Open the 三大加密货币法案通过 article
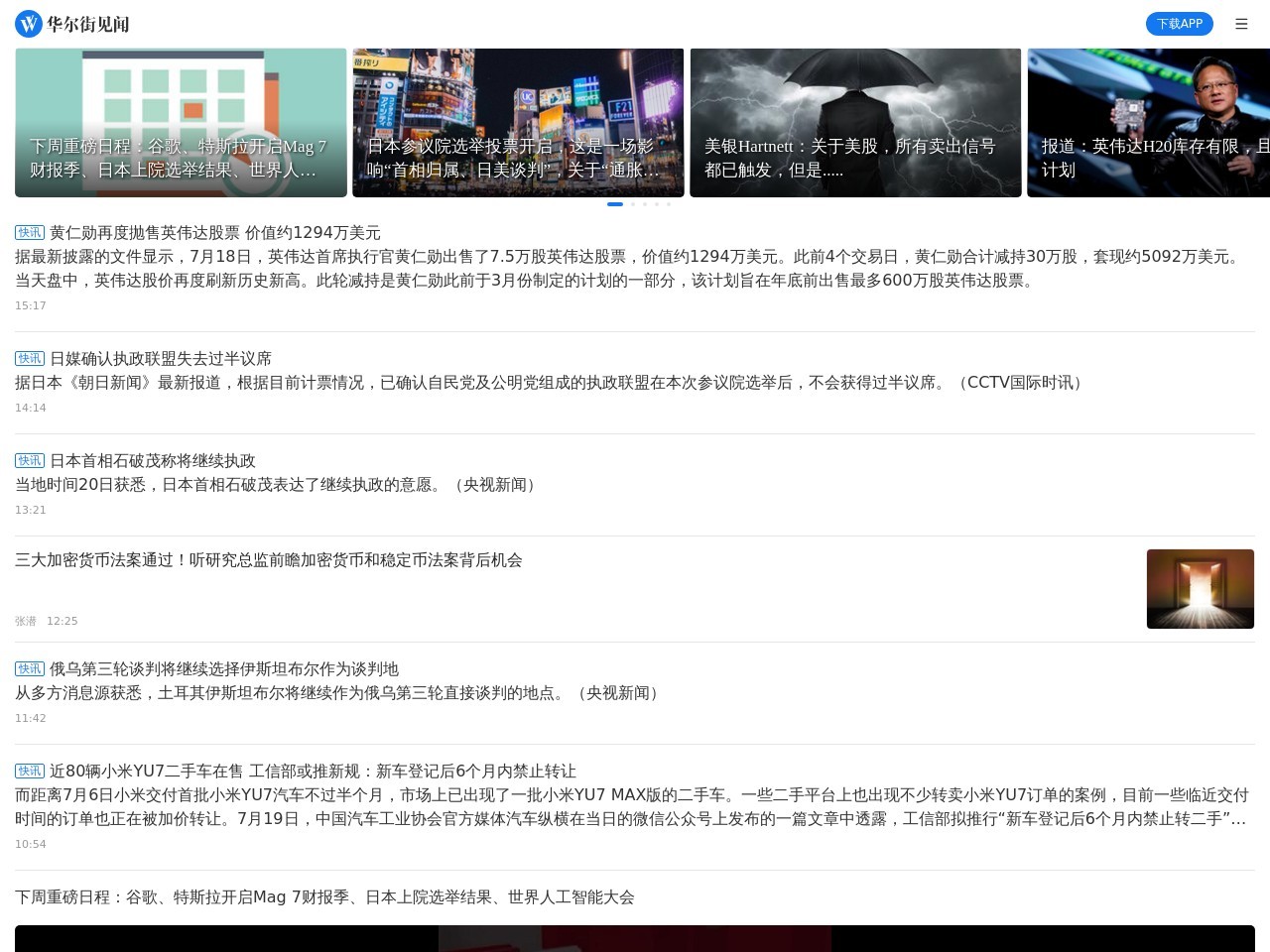Image resolution: width=1270 pixels, height=952 pixels. [x=268, y=560]
